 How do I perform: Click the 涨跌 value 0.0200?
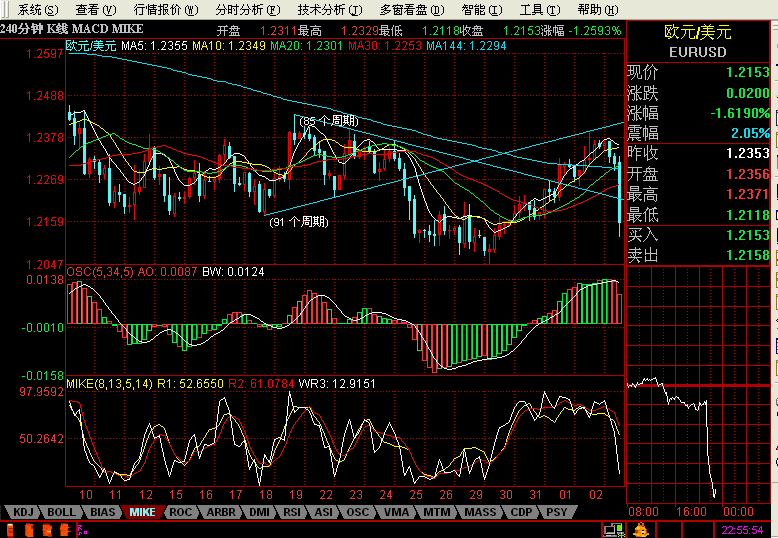[x=748, y=93]
